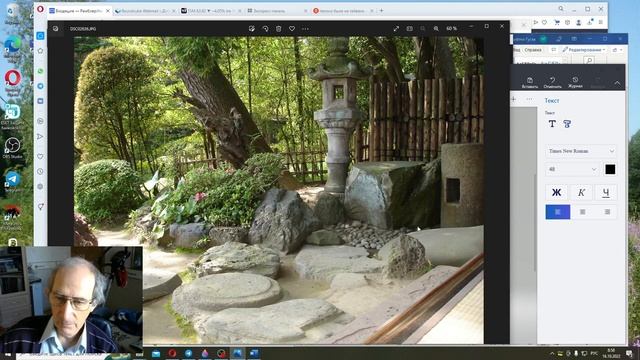This screenshot has width=640, height=360.
Task: Add the photo to favorites with the heart icon
Action: click(x=292, y=29)
